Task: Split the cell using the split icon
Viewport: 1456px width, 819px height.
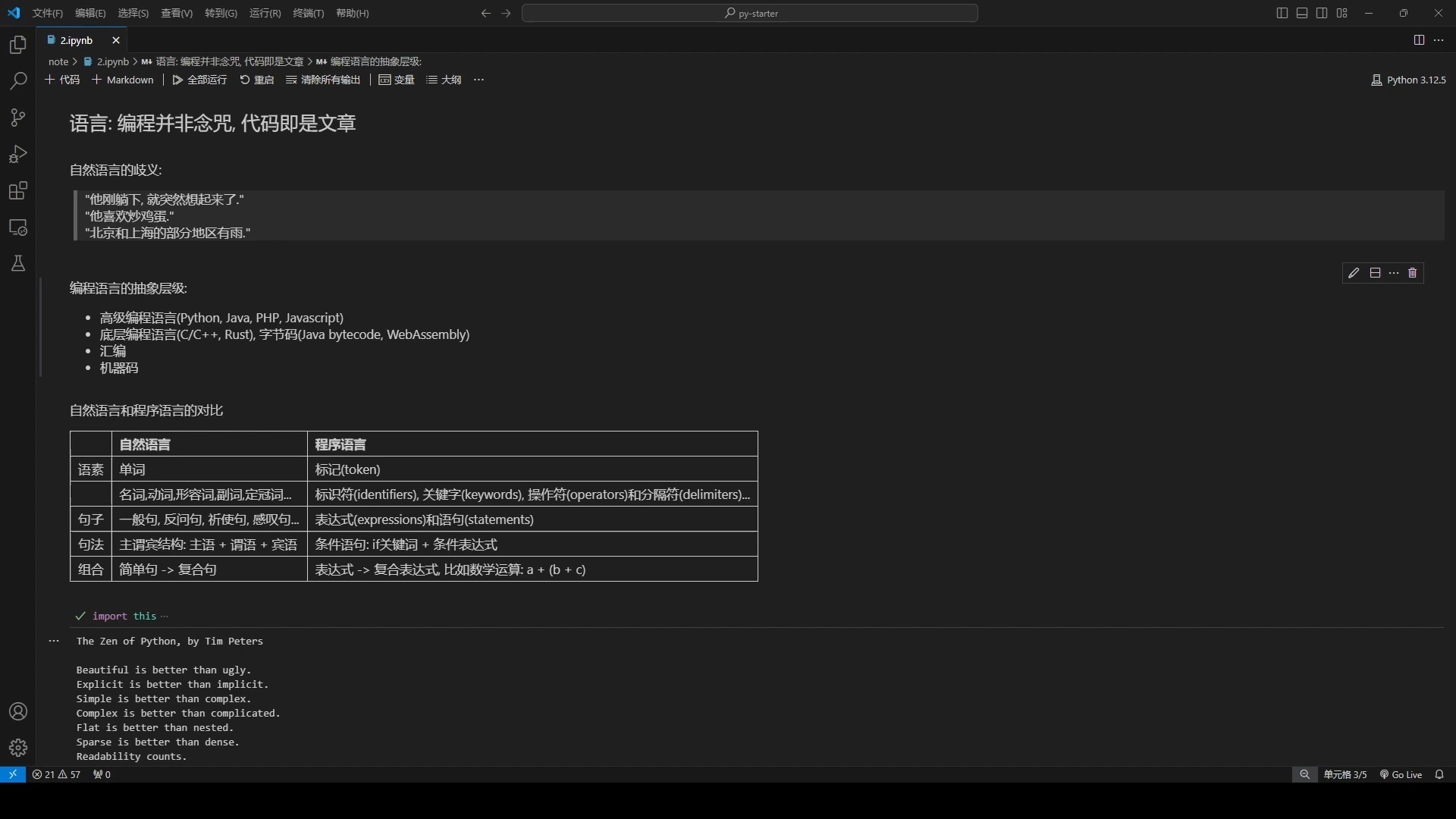Action: 1375,273
